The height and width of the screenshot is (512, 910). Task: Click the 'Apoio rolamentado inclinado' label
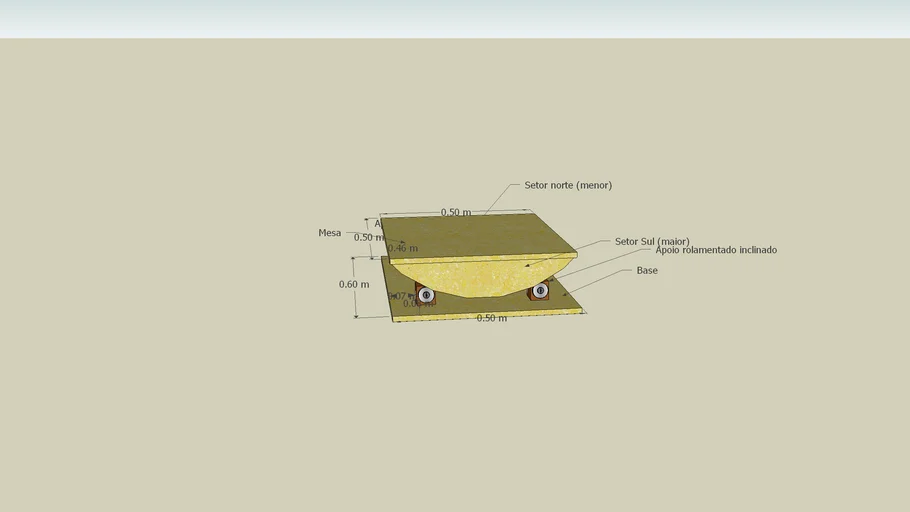pyautogui.click(x=715, y=250)
